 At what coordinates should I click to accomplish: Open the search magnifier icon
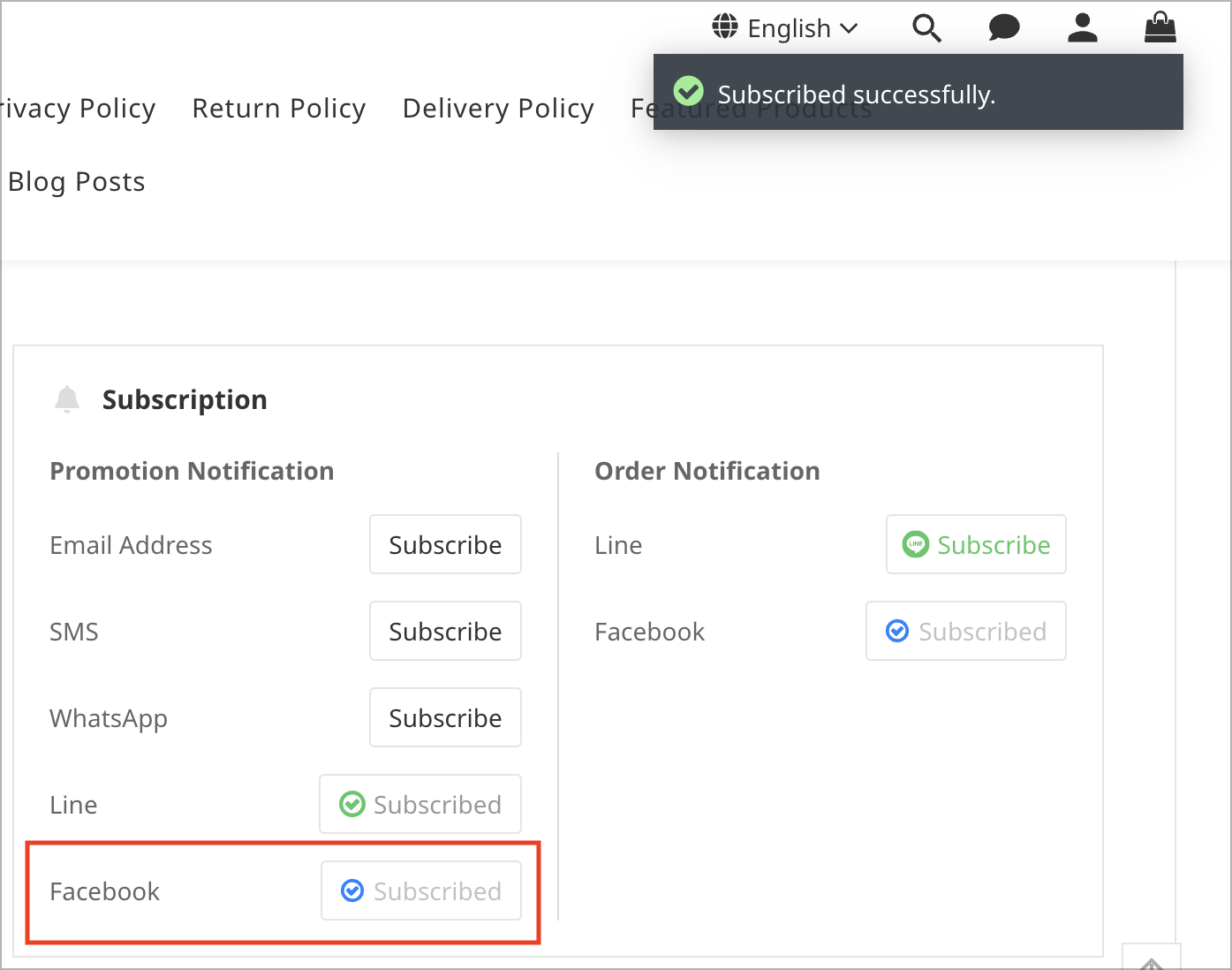click(926, 28)
